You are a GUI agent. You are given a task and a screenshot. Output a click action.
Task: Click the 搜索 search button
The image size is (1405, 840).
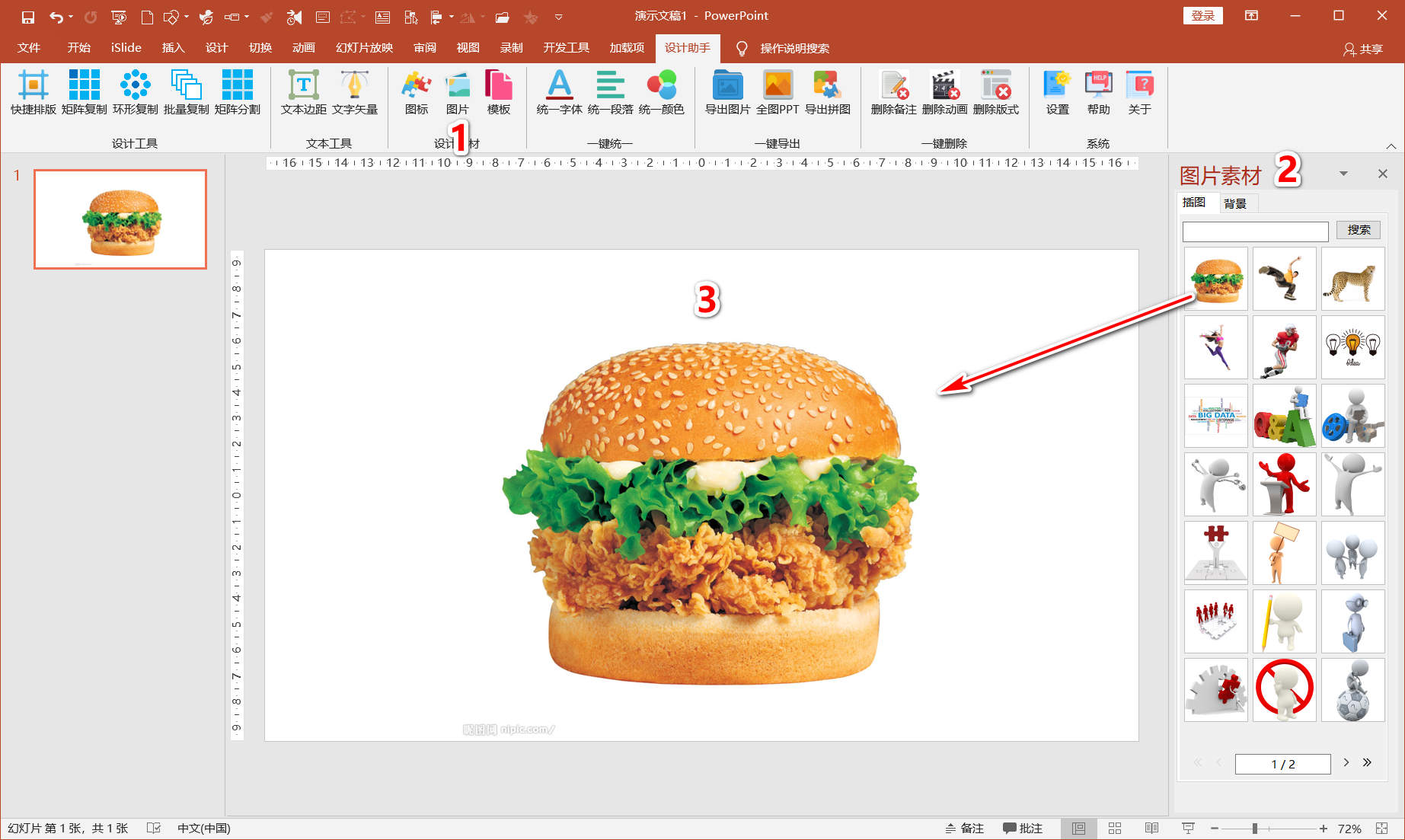tap(1359, 230)
